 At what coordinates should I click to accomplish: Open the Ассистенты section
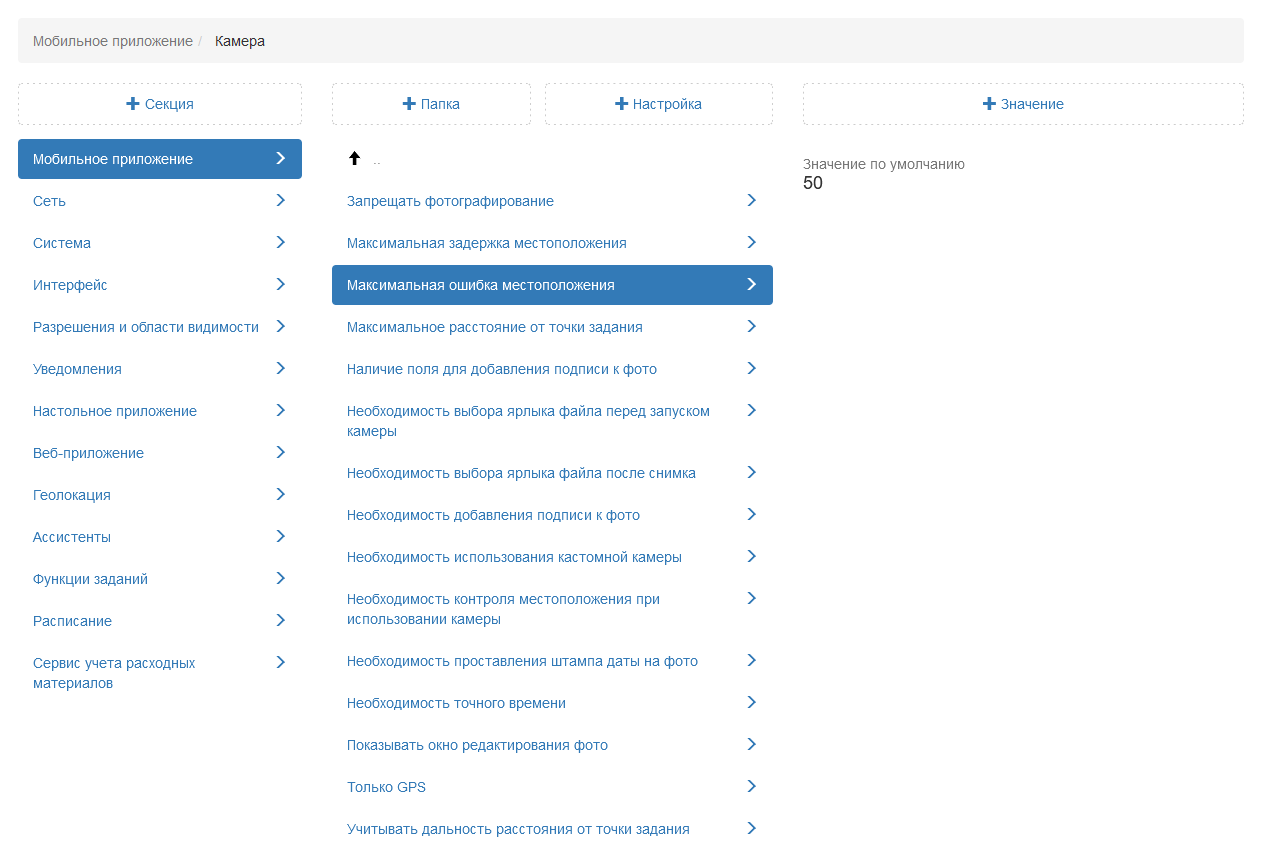[x=160, y=537]
